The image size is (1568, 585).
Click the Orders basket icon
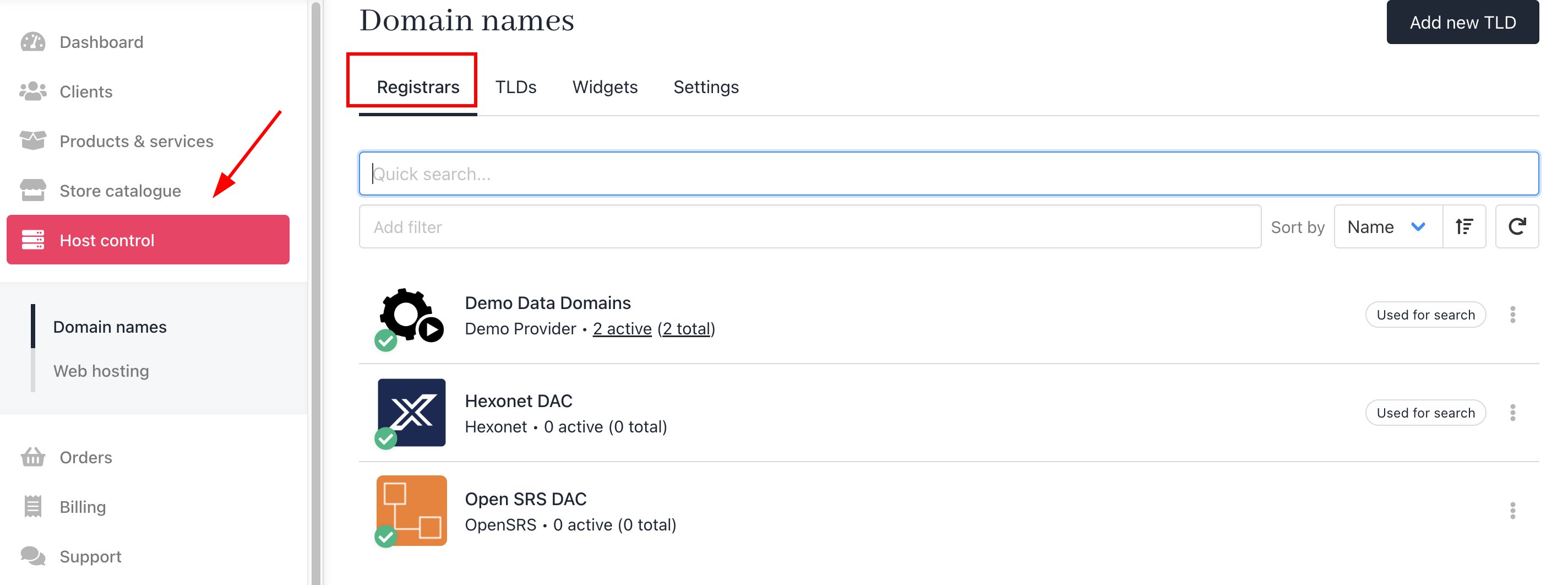coord(33,457)
